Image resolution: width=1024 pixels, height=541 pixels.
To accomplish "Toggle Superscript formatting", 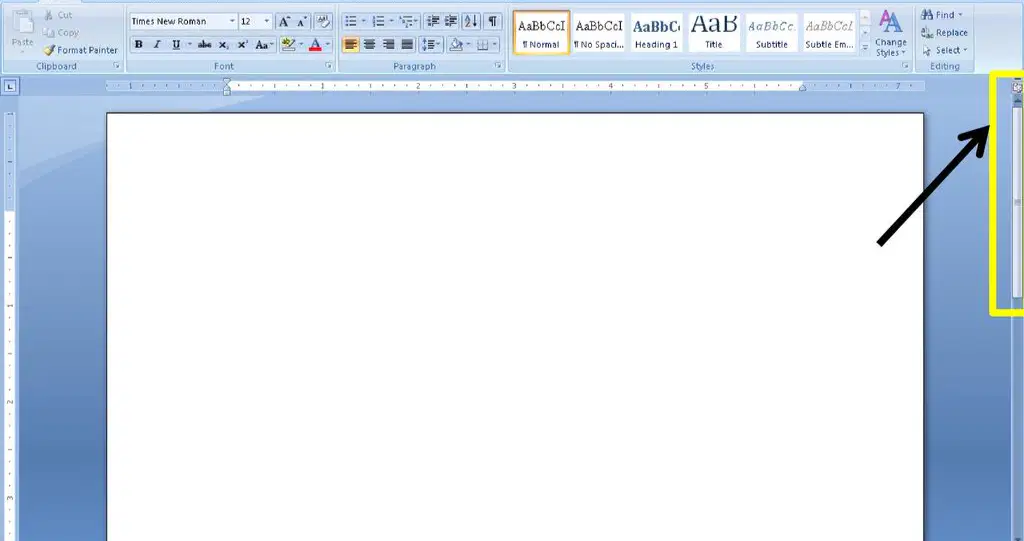I will 242,44.
